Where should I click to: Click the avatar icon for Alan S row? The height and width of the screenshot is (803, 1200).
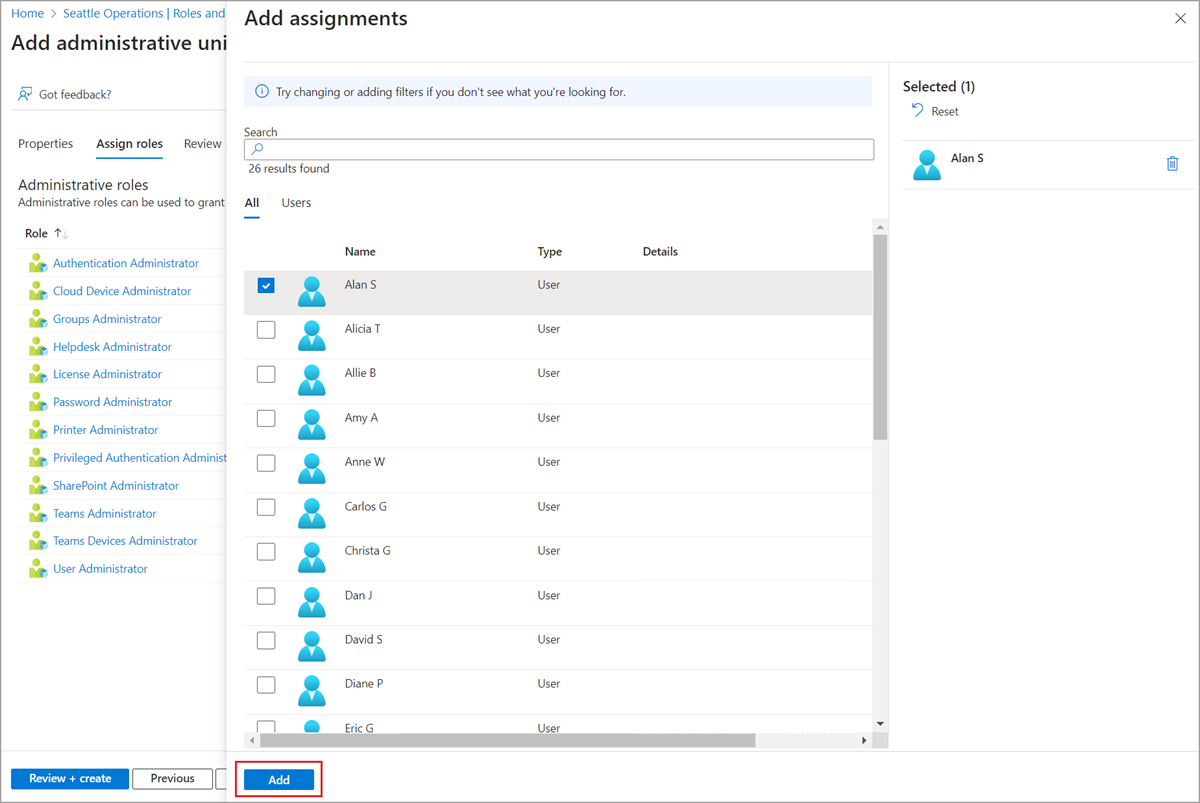tap(312, 292)
